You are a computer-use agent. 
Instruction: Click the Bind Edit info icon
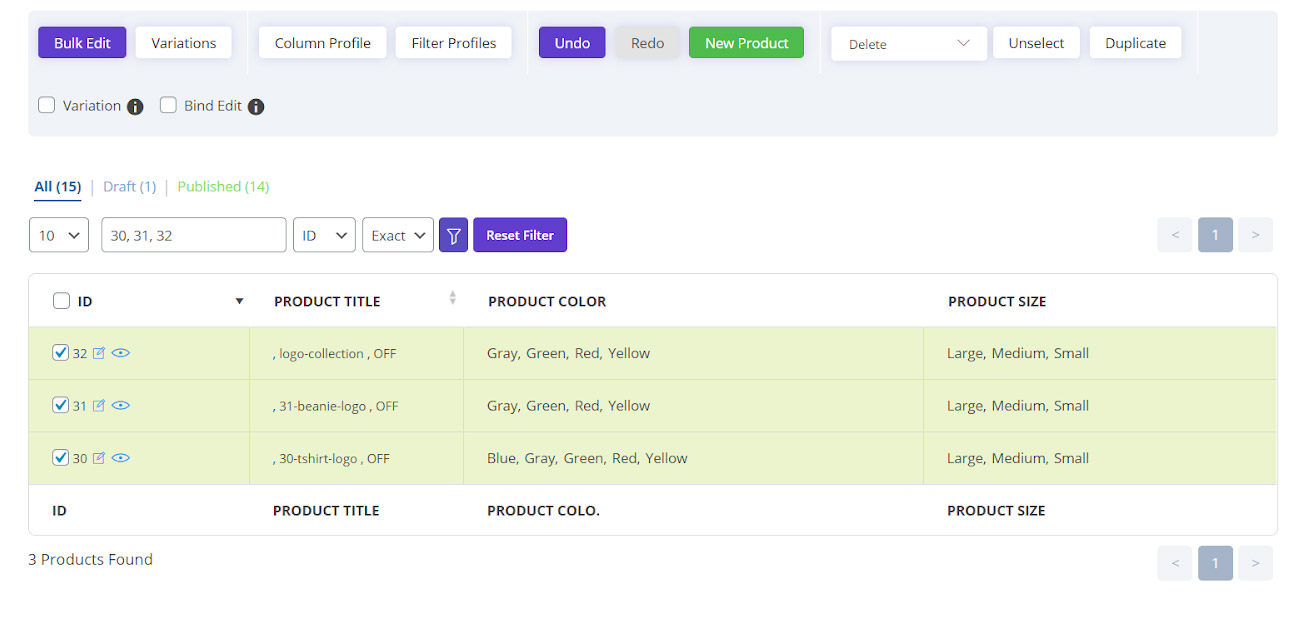256,107
